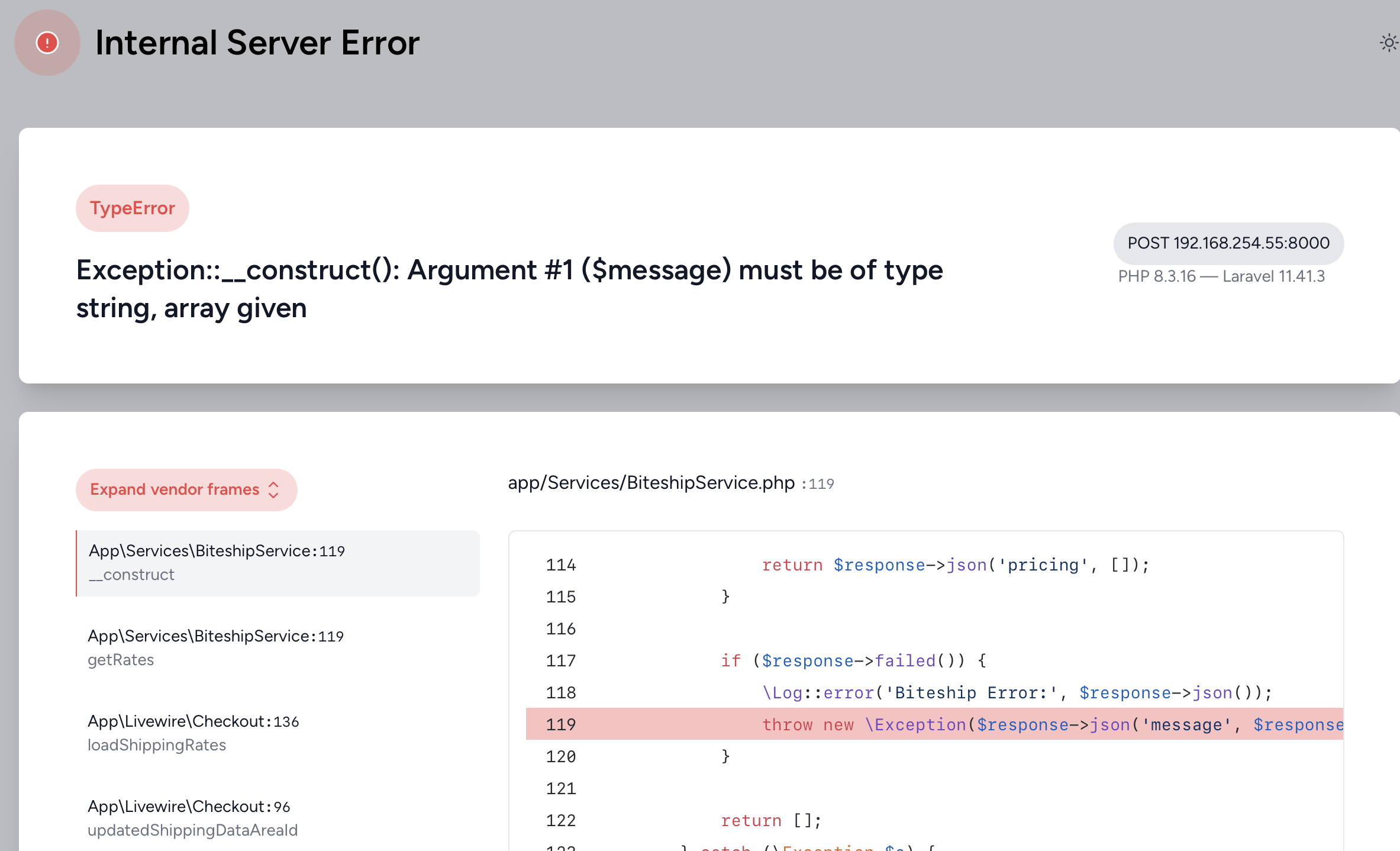Click the chevron arrows beside Expand vendor frames
The image size is (1400, 851).
(273, 490)
